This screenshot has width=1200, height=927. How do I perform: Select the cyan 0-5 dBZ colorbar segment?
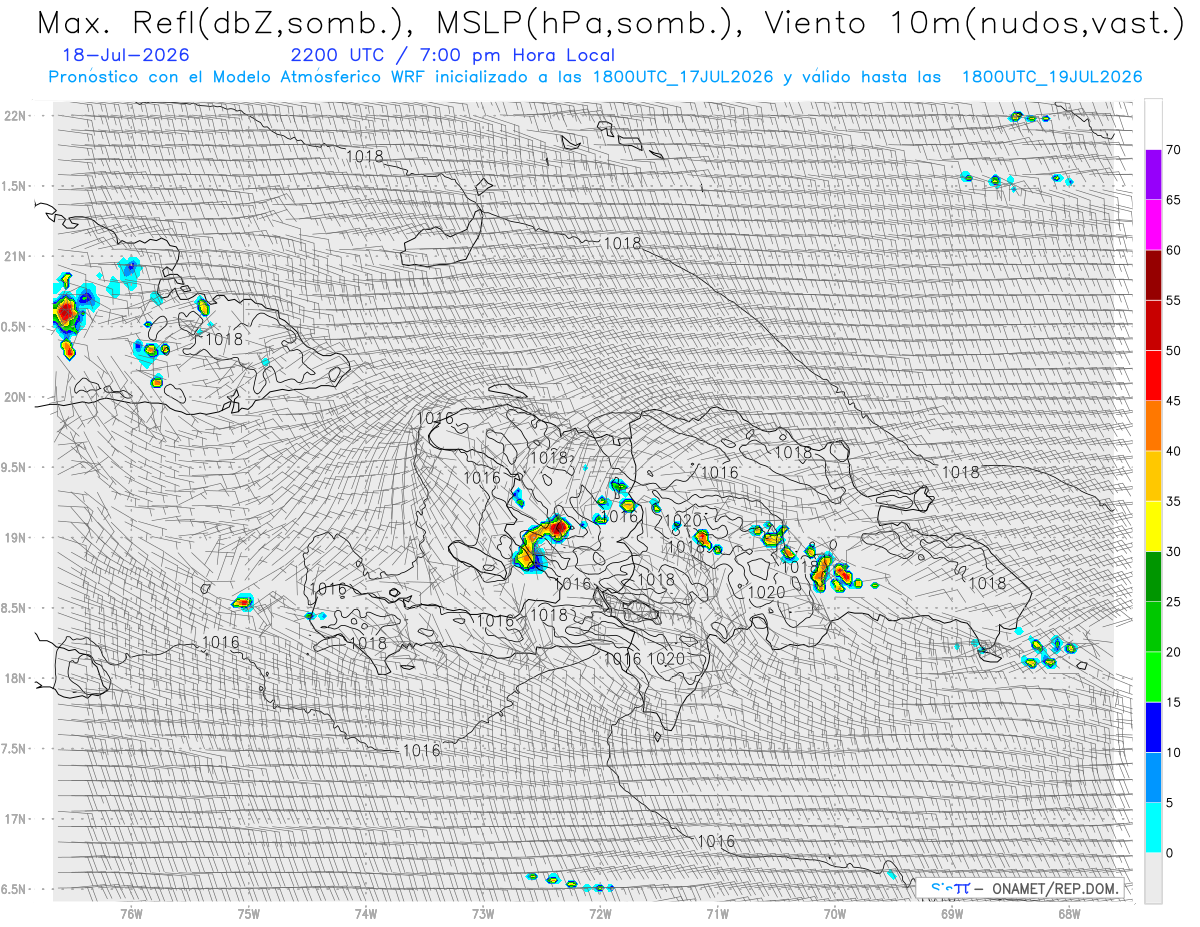(x=1153, y=827)
